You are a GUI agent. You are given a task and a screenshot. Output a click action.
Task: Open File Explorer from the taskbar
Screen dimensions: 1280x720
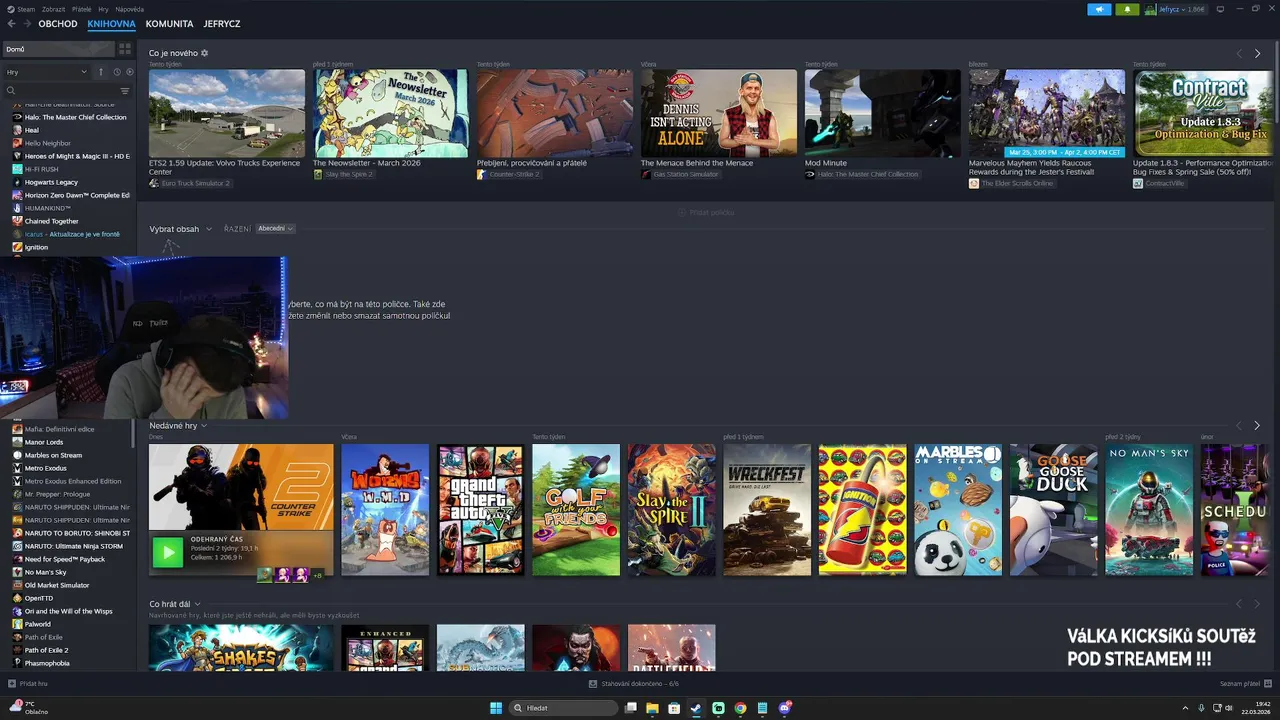(652, 708)
